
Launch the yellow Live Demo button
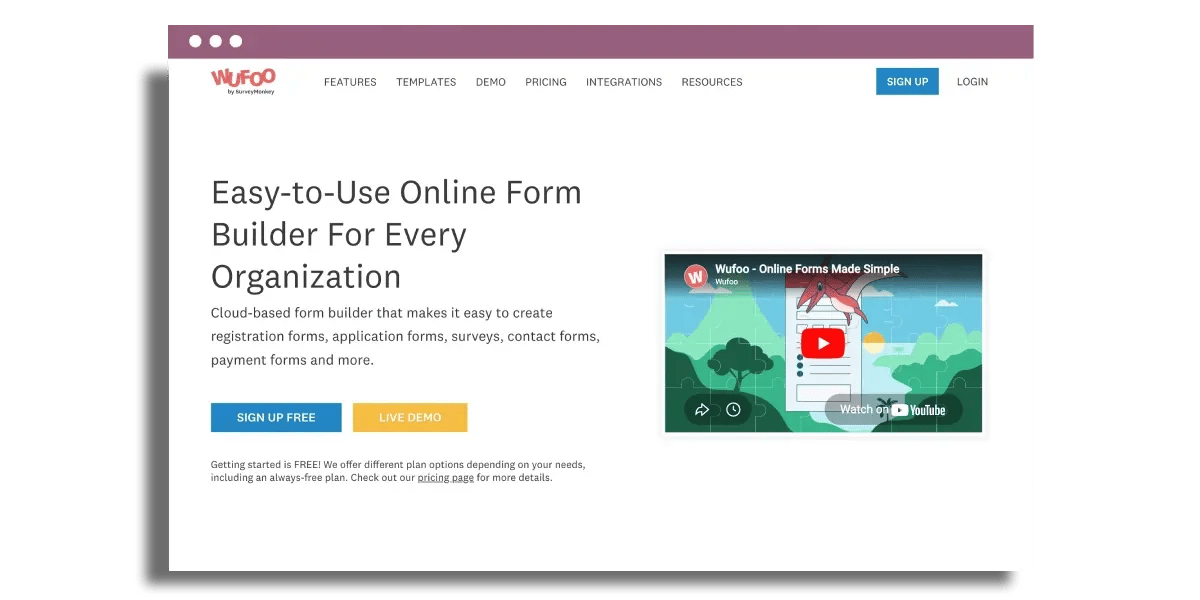[410, 417]
